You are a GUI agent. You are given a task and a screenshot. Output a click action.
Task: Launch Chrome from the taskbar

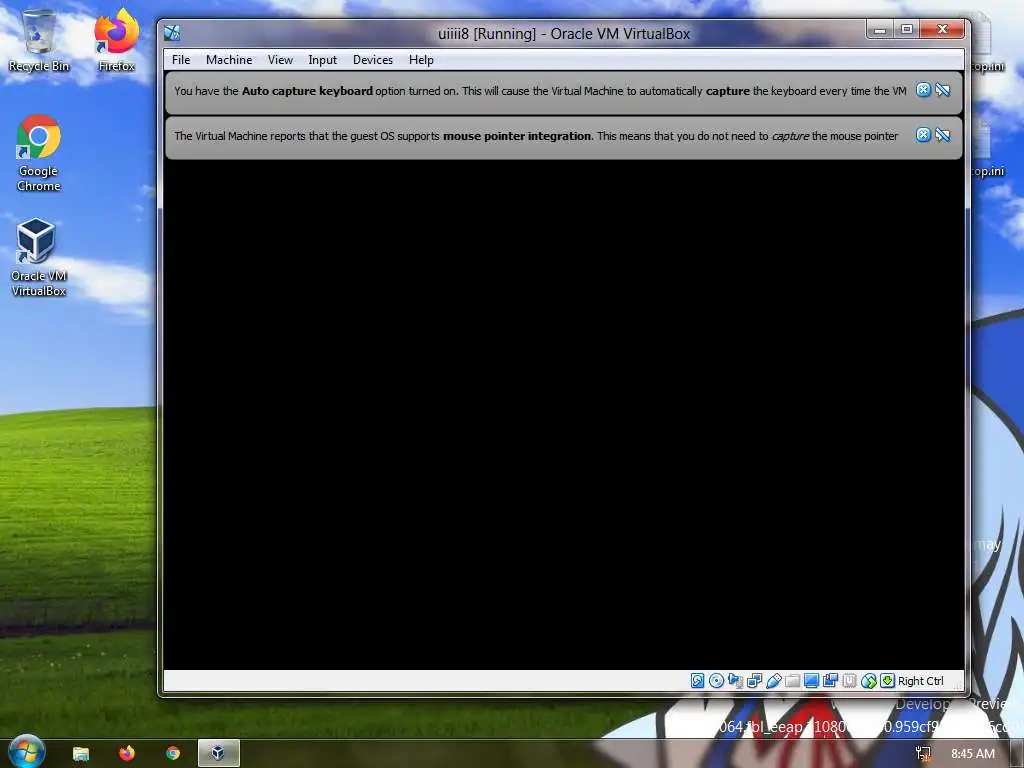click(173, 753)
